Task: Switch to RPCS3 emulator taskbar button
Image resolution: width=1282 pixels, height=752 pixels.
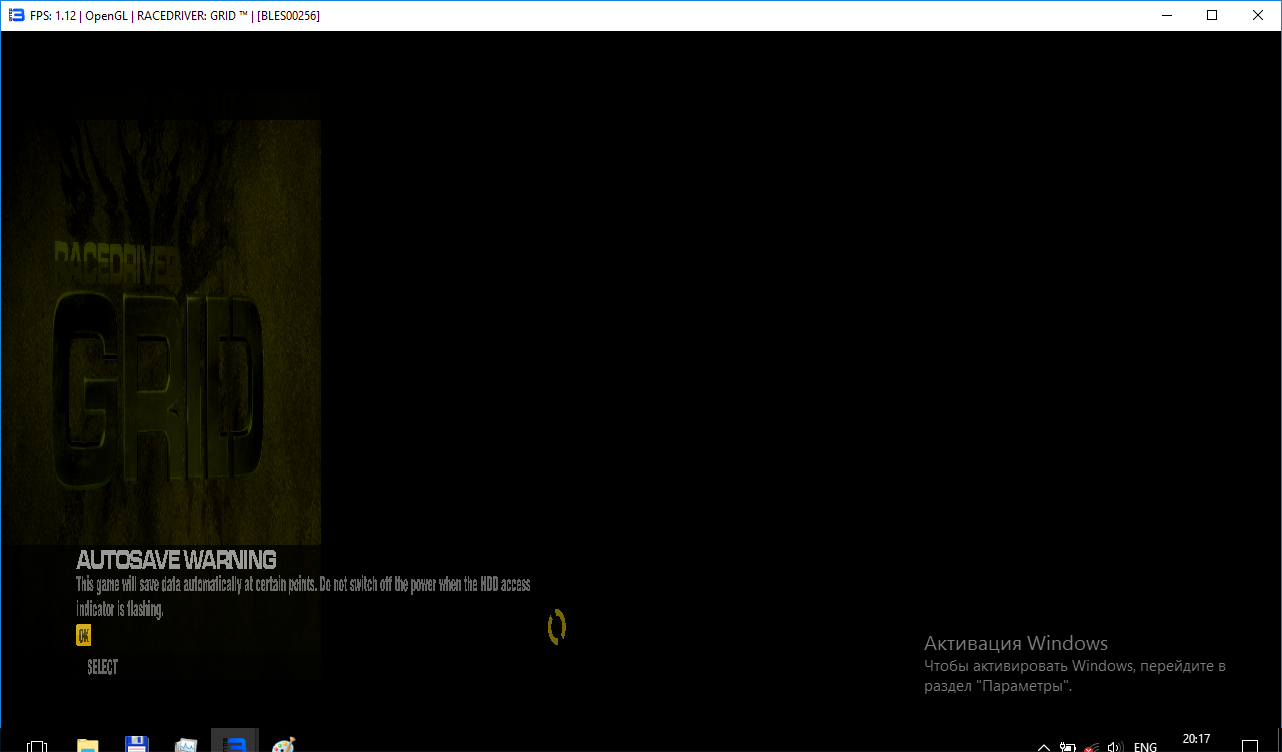Action: (x=235, y=745)
